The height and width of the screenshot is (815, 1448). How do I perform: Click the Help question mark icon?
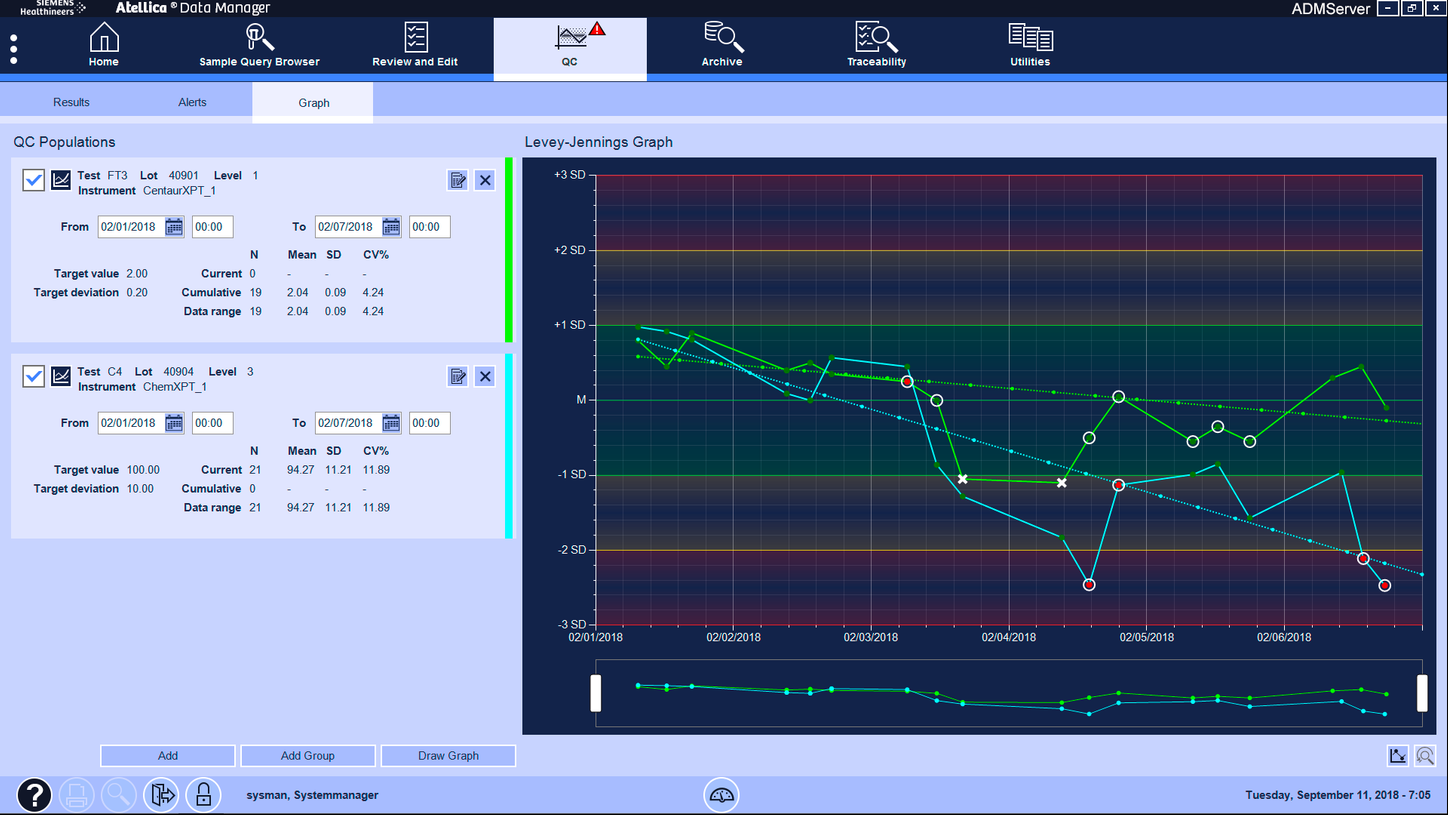[x=34, y=795]
